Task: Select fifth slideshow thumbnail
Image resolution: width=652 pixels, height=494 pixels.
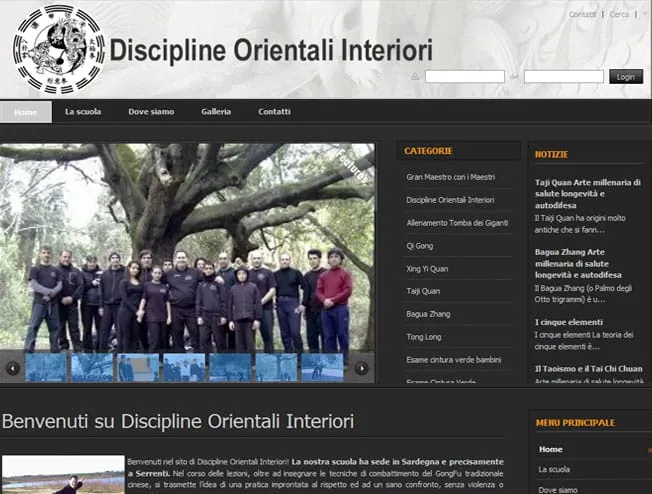Action: pyautogui.click(x=230, y=368)
